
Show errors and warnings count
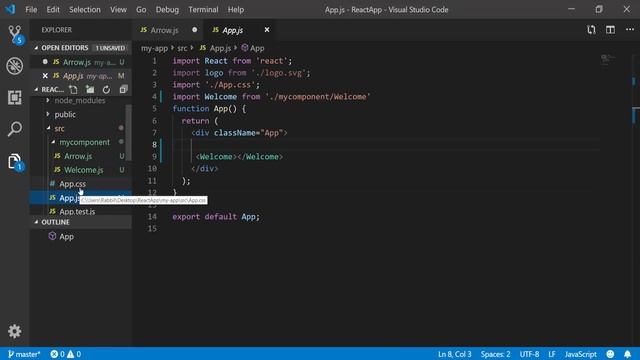pos(65,354)
